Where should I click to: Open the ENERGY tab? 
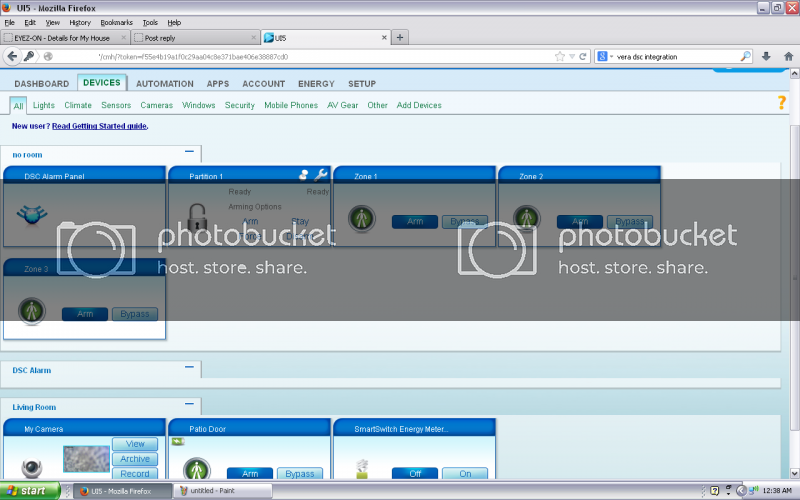[x=316, y=84]
